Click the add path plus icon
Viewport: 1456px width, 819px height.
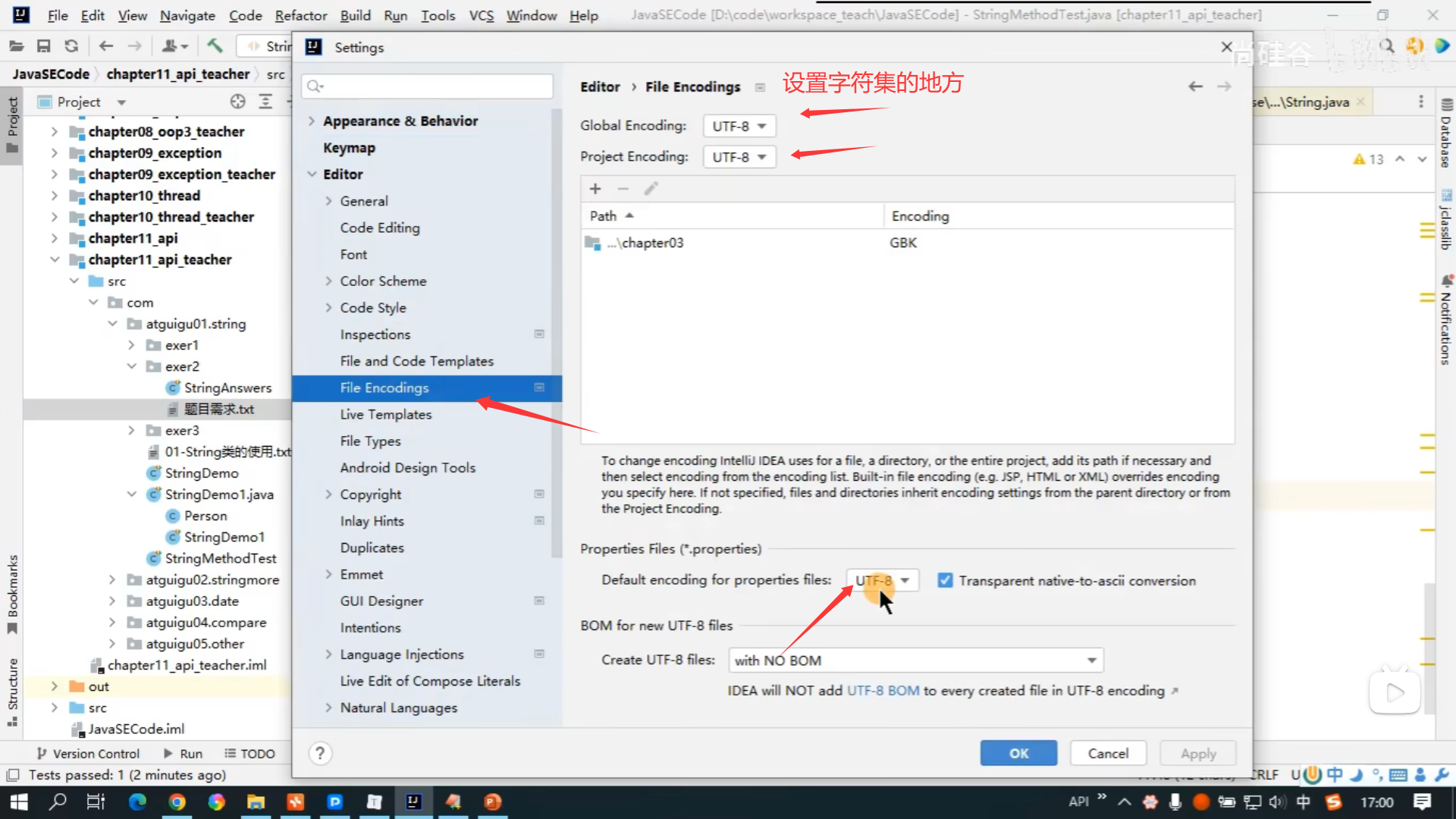point(595,189)
